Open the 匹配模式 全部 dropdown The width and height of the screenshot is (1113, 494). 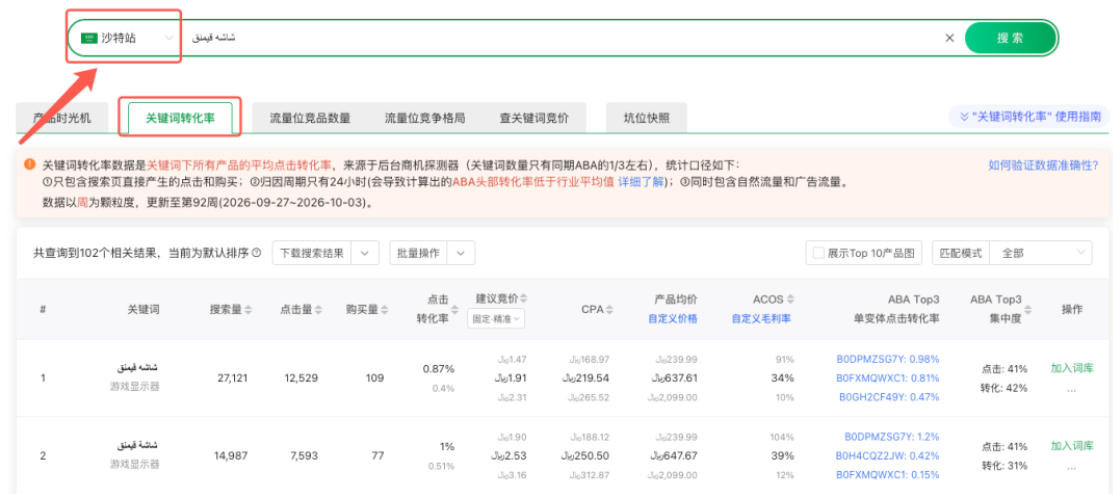tap(1041, 253)
